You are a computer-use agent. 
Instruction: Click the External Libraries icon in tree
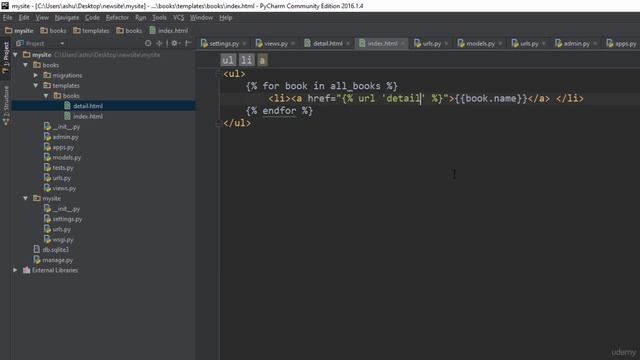(27, 270)
